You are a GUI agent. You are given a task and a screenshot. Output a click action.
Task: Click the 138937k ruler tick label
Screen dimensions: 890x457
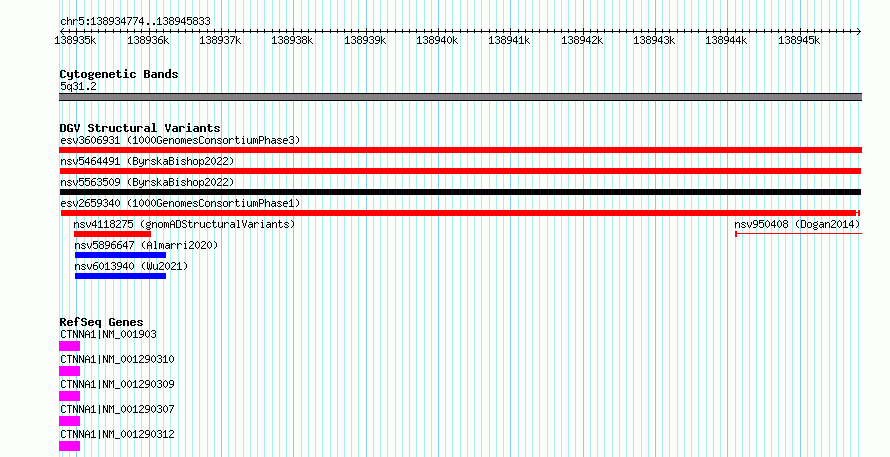[220, 40]
